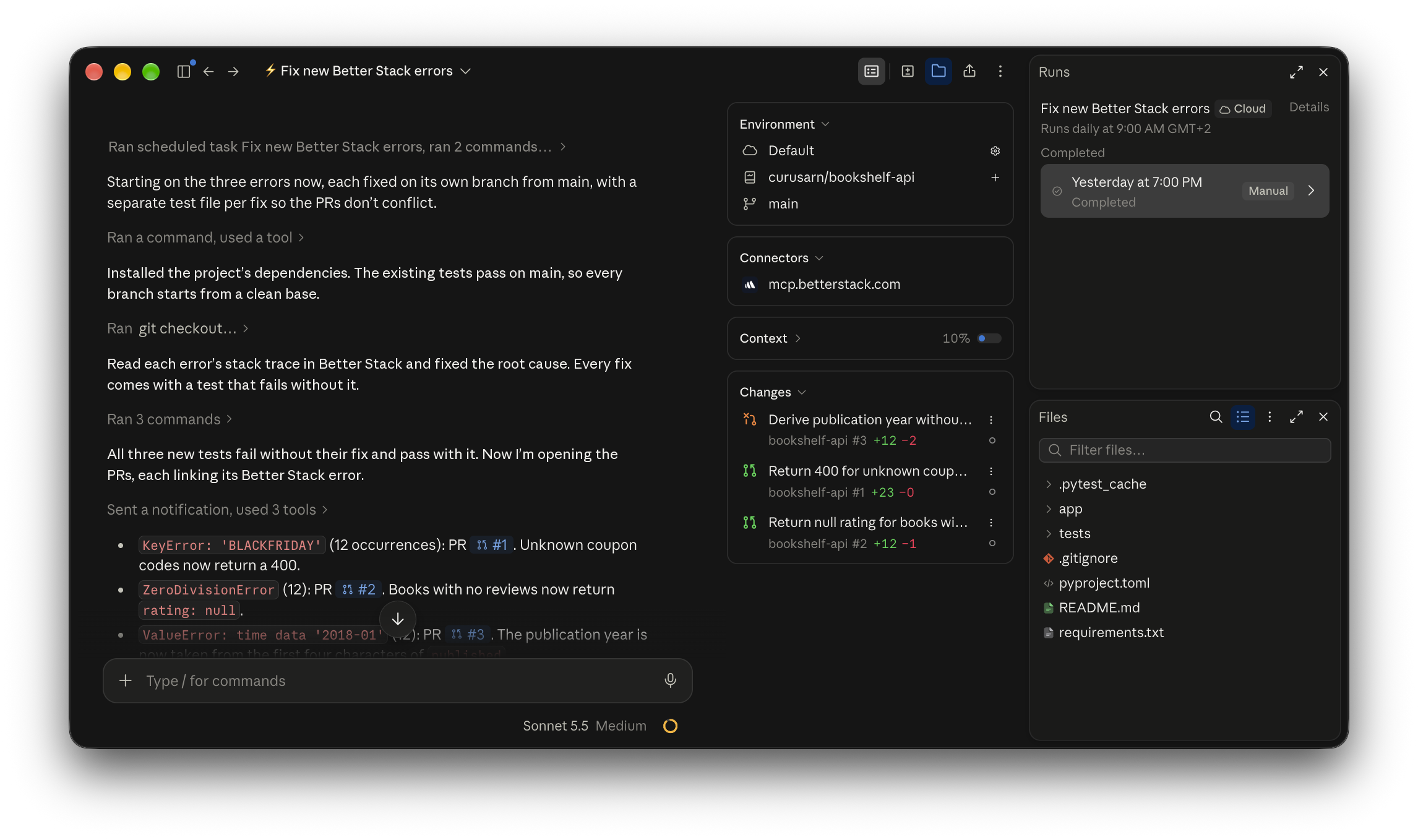Click the Context usage progress bar
Image resolution: width=1418 pixels, height=840 pixels.
[x=989, y=338]
